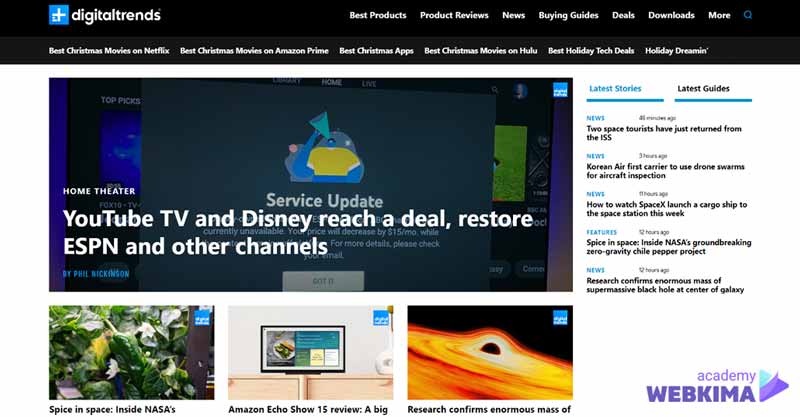Open the Downloads section
This screenshot has width=800, height=417.
point(671,15)
